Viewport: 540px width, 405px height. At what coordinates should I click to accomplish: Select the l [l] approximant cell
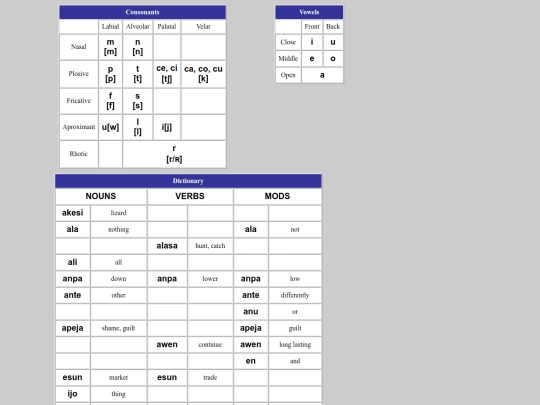tap(137, 127)
